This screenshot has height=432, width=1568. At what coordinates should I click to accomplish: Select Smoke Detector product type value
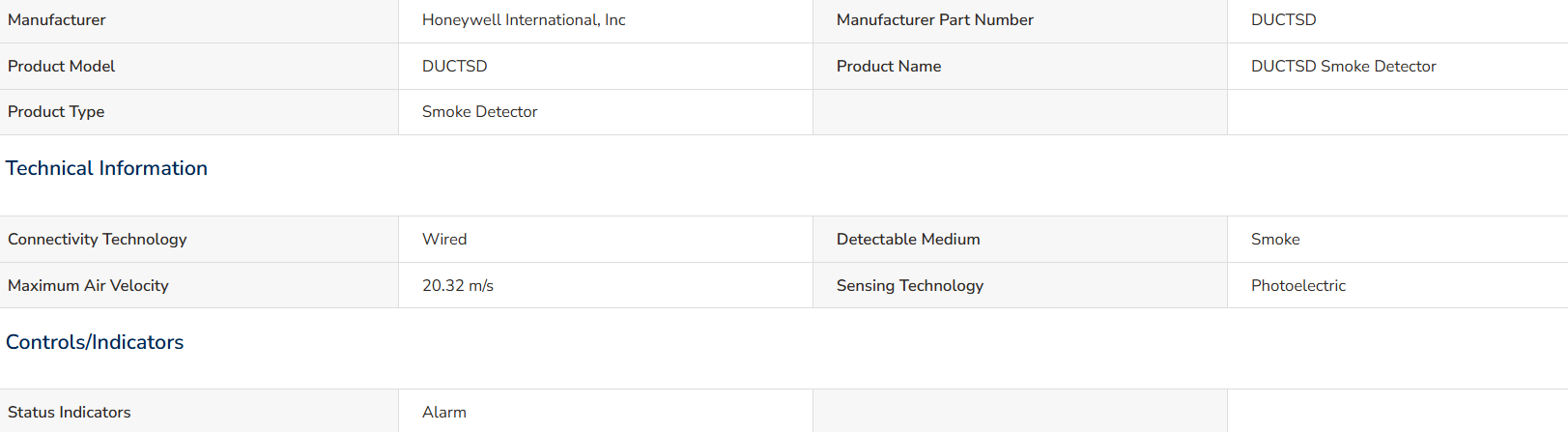point(479,112)
